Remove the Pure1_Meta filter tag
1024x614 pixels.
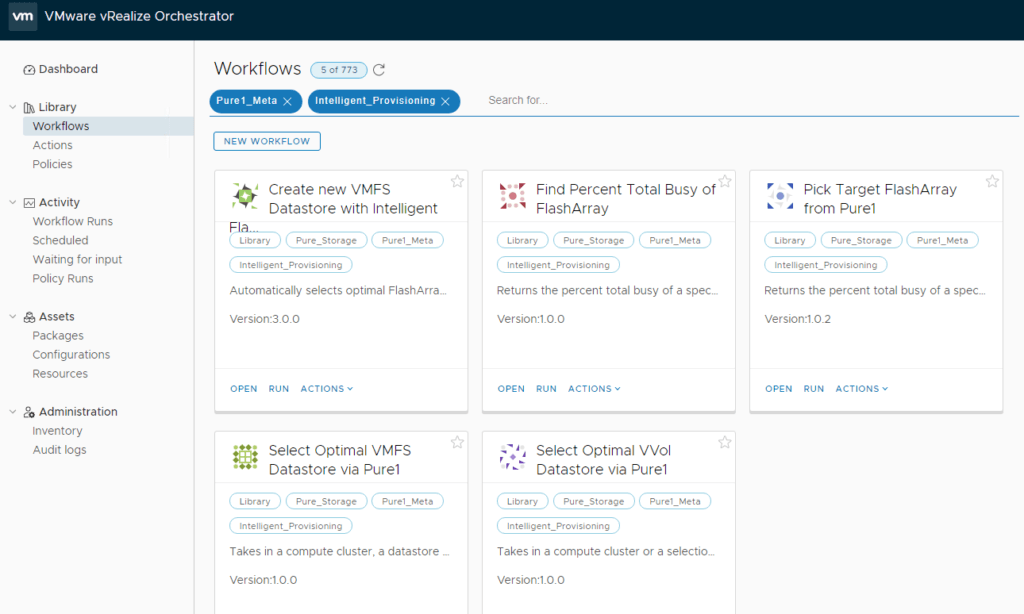287,101
